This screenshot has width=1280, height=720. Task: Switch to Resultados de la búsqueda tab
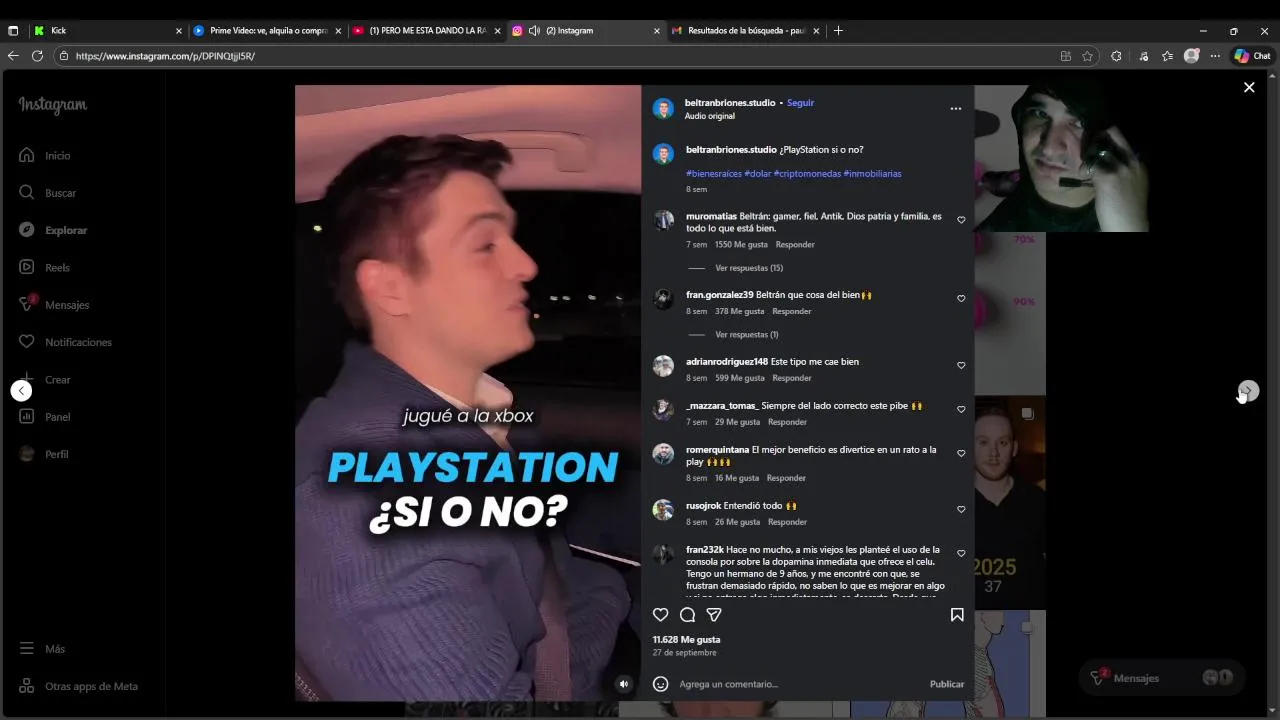[746, 31]
